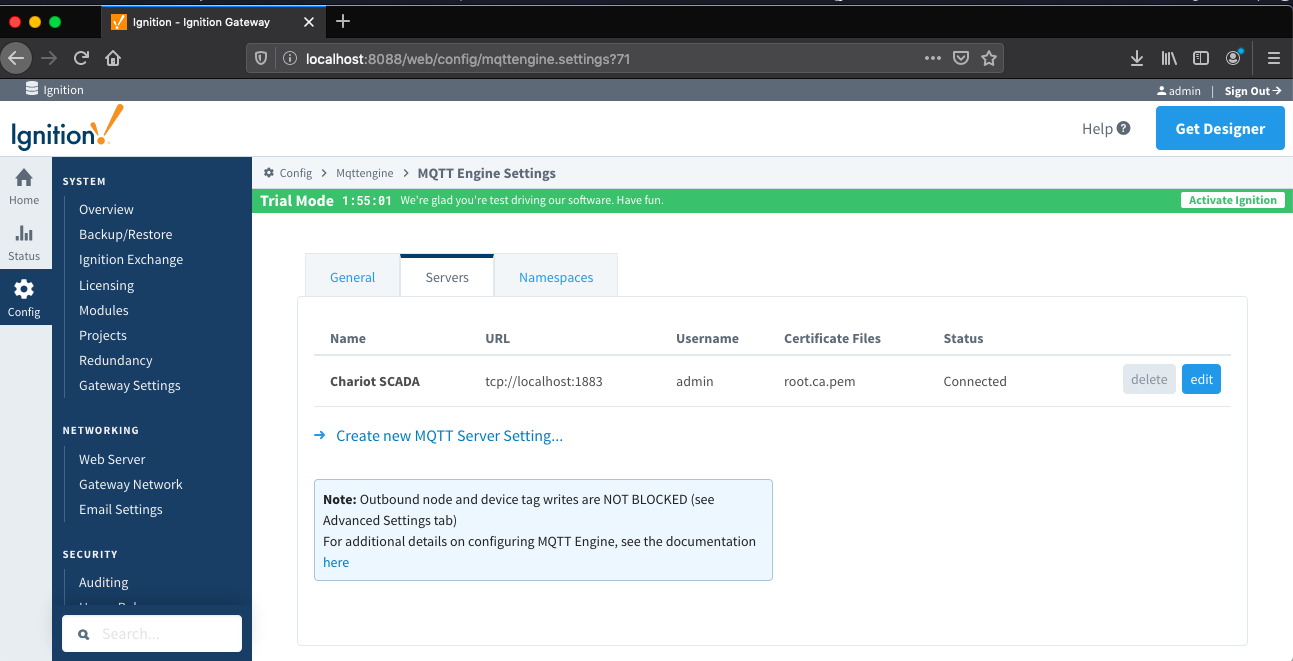
Task: Open the Status section icon
Action: (24, 242)
